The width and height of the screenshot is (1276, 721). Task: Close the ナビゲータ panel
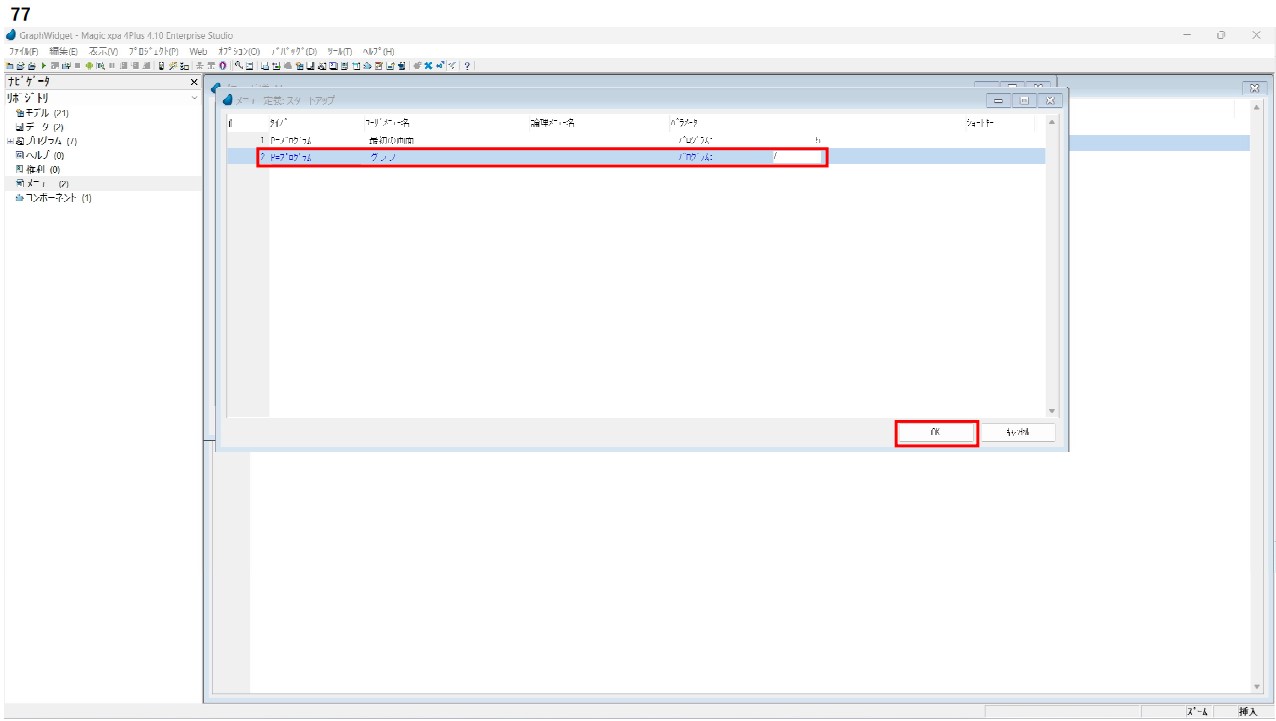pyautogui.click(x=194, y=82)
